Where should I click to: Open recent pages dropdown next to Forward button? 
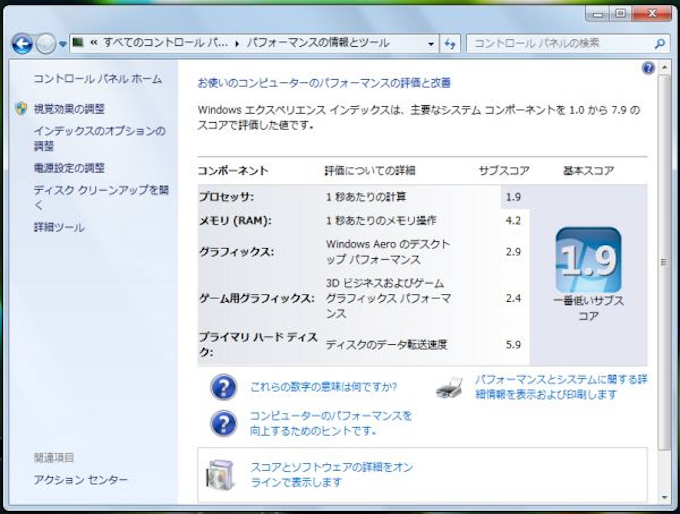pos(63,44)
